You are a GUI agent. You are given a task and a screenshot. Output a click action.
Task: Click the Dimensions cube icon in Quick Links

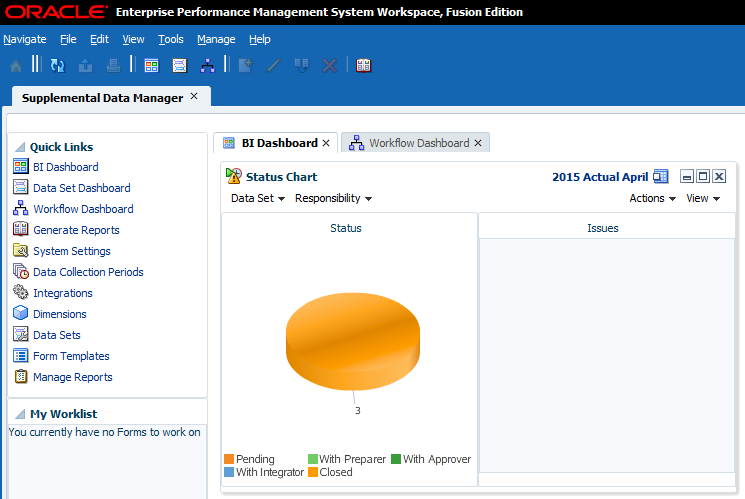pyautogui.click(x=21, y=314)
